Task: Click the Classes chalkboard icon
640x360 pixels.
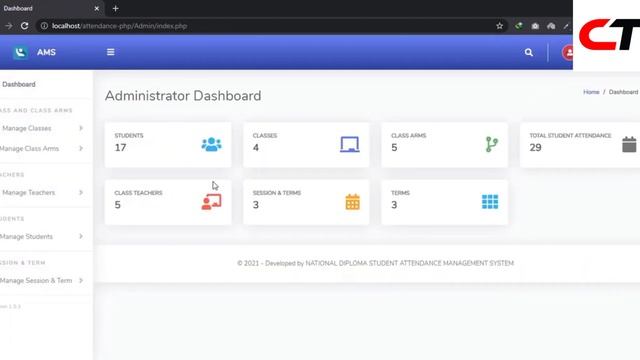Action: click(x=350, y=144)
